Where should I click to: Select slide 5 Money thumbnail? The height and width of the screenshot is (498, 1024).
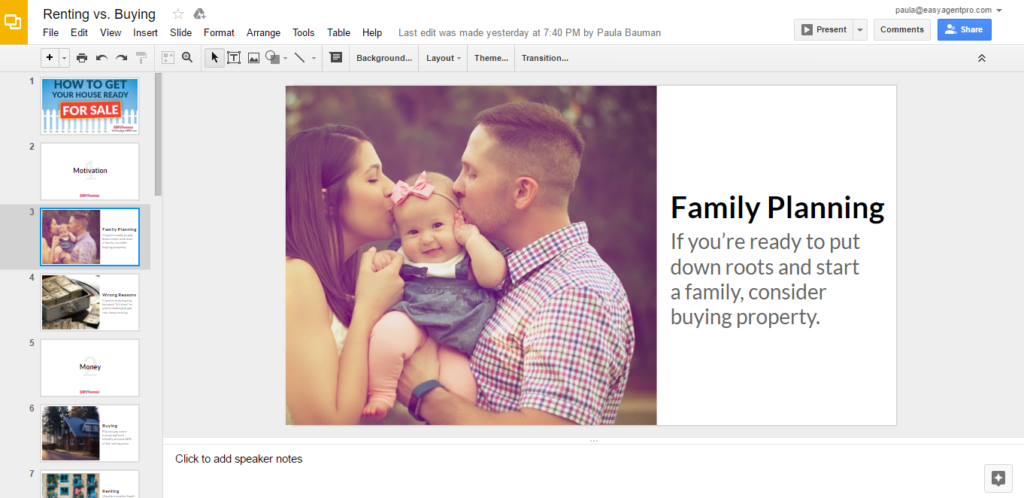89,367
